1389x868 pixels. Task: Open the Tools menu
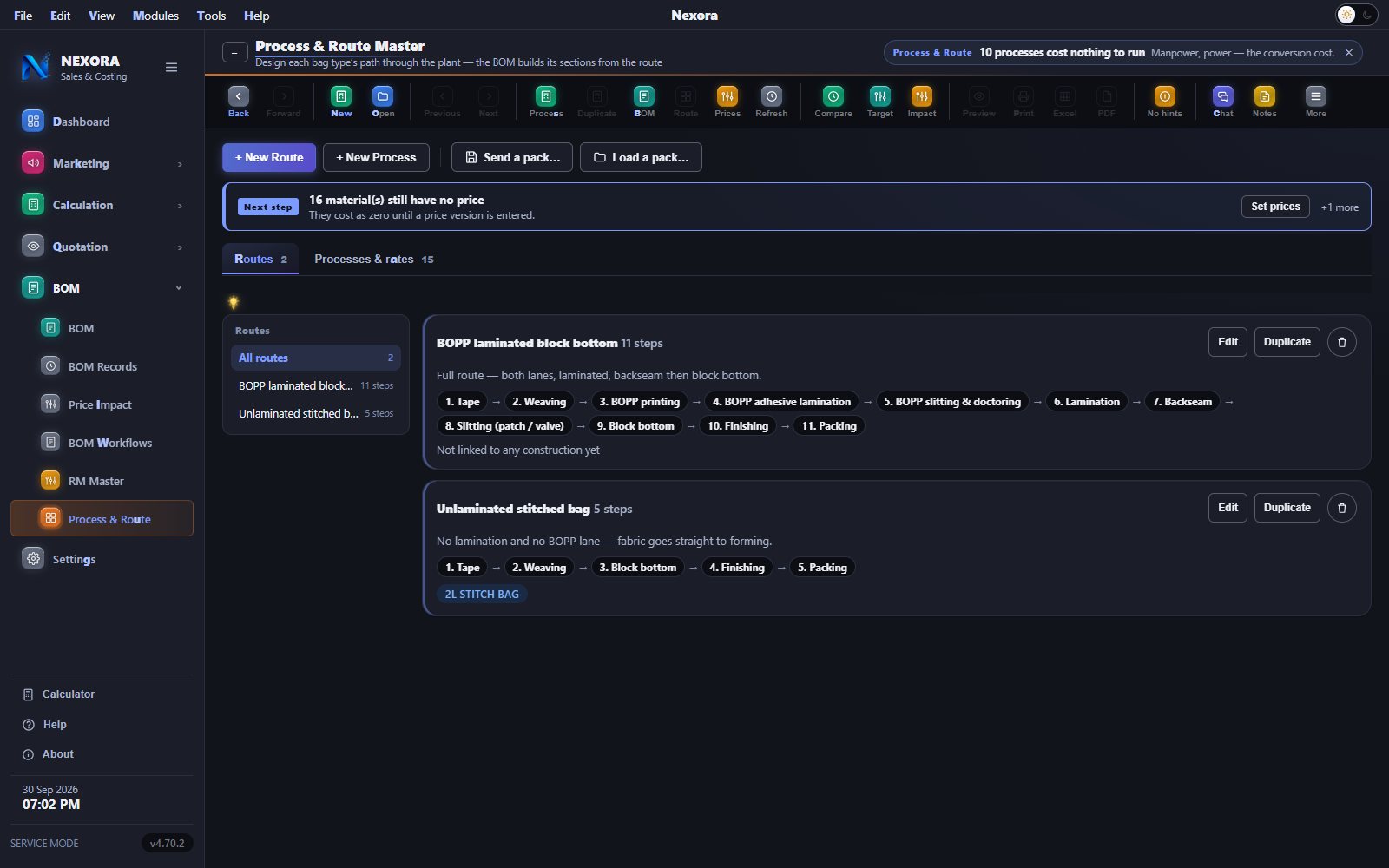[211, 16]
